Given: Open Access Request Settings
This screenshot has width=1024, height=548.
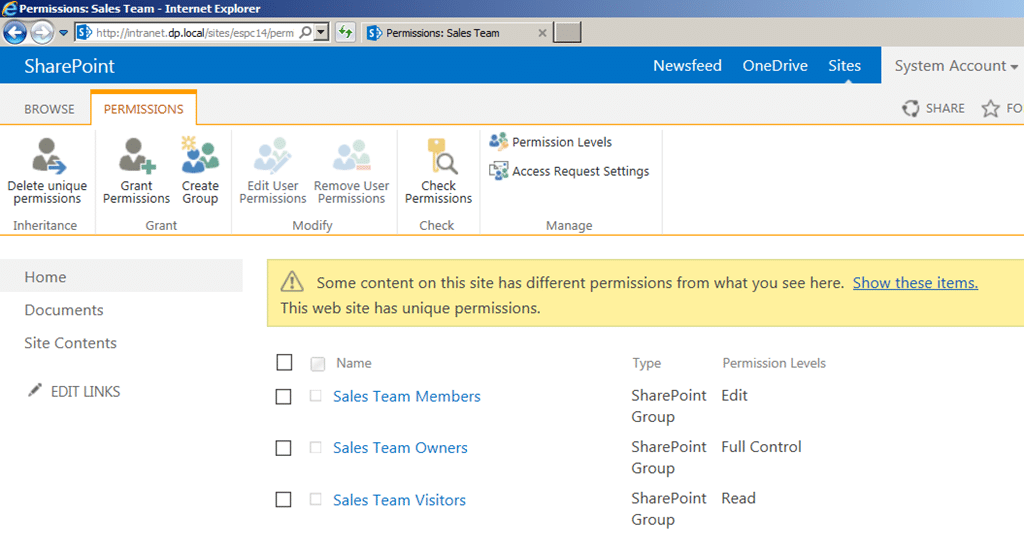Looking at the screenshot, I should tap(569, 171).
